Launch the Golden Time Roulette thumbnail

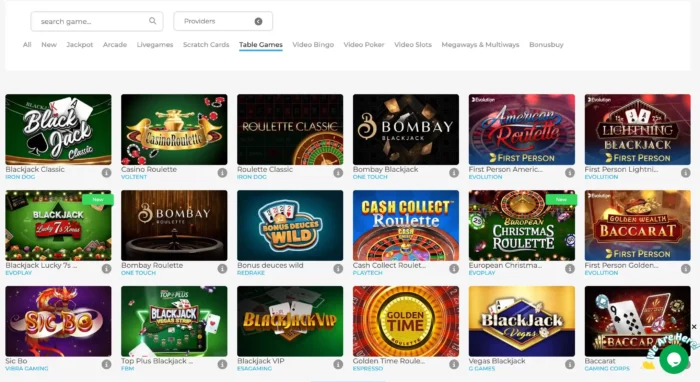(406, 321)
